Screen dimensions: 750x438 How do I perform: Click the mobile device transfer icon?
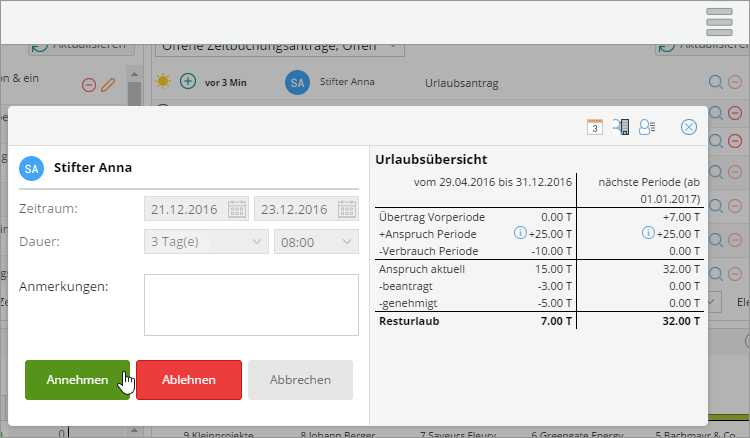tap(621, 127)
